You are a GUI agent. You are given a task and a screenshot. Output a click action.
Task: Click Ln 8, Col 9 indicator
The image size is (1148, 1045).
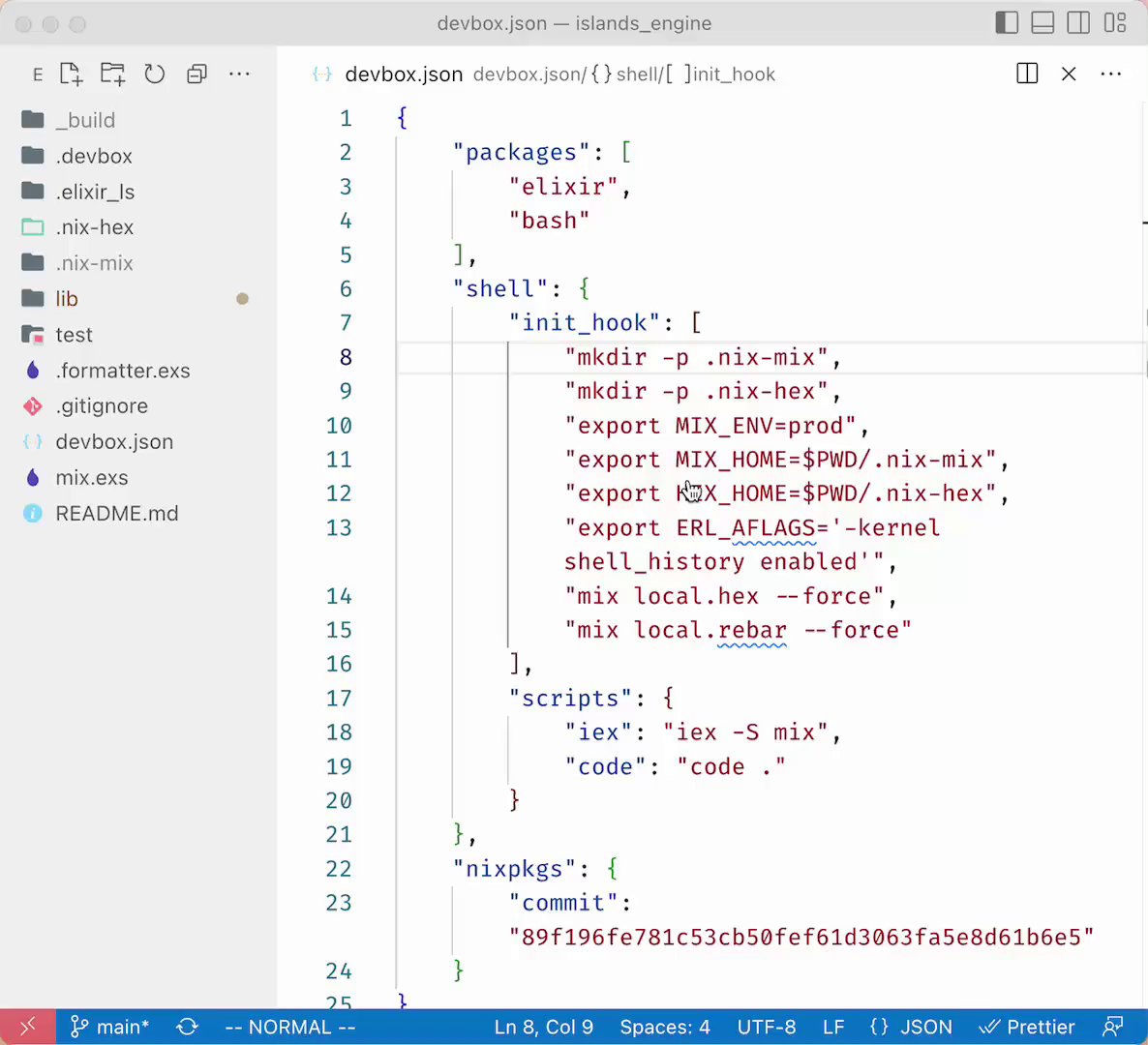pyautogui.click(x=543, y=1027)
